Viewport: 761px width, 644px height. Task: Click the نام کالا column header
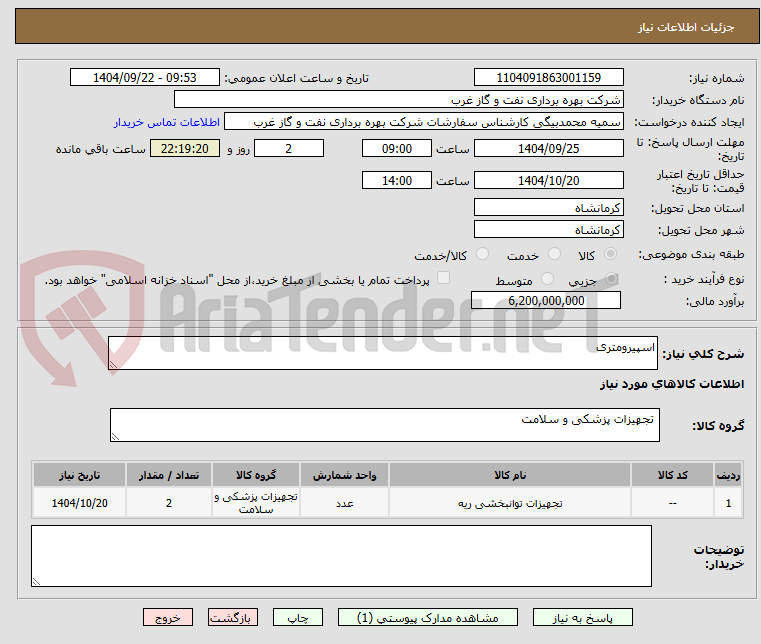[x=510, y=475]
